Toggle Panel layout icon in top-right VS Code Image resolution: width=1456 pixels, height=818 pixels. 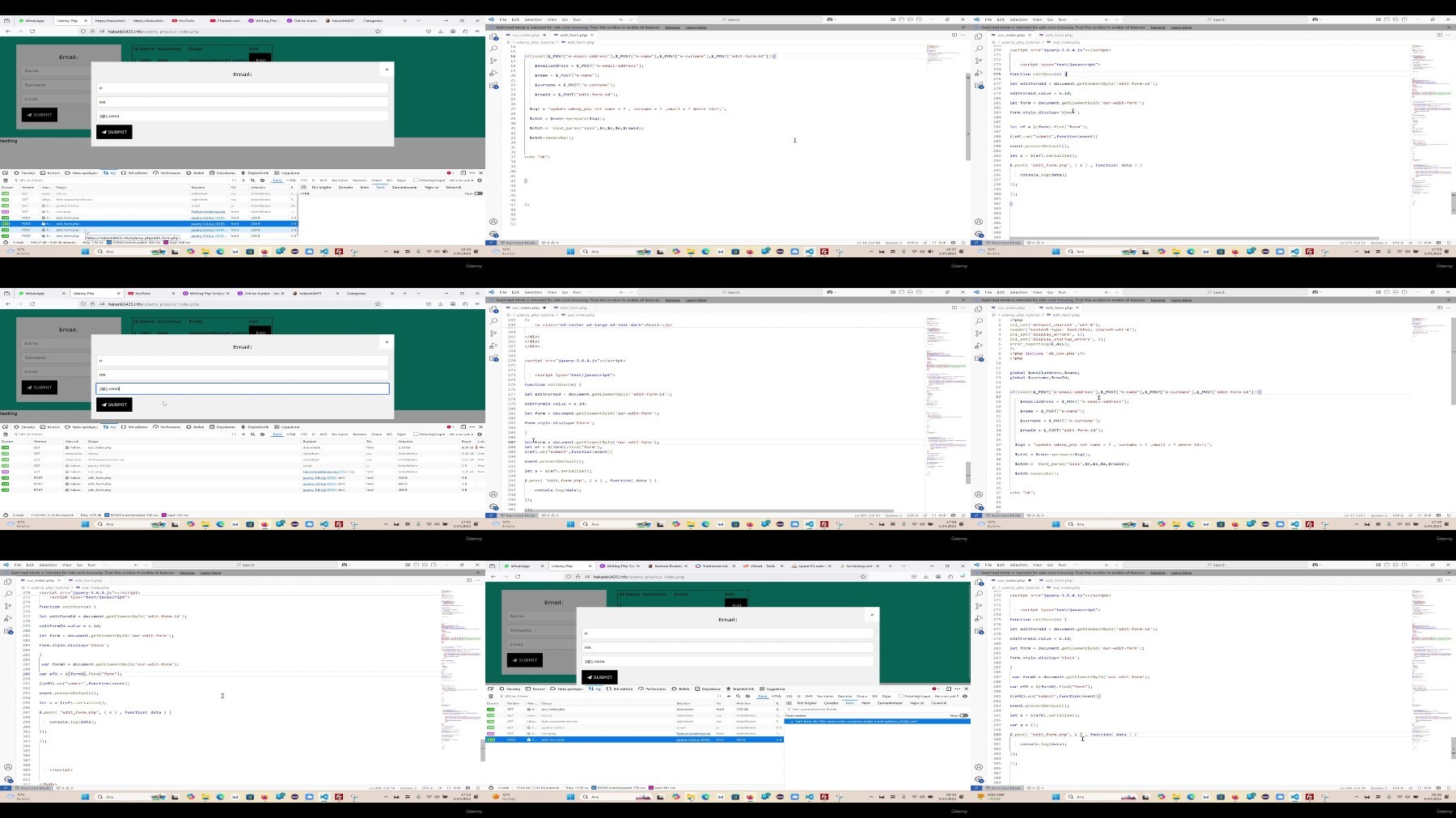tap(1395, 19)
